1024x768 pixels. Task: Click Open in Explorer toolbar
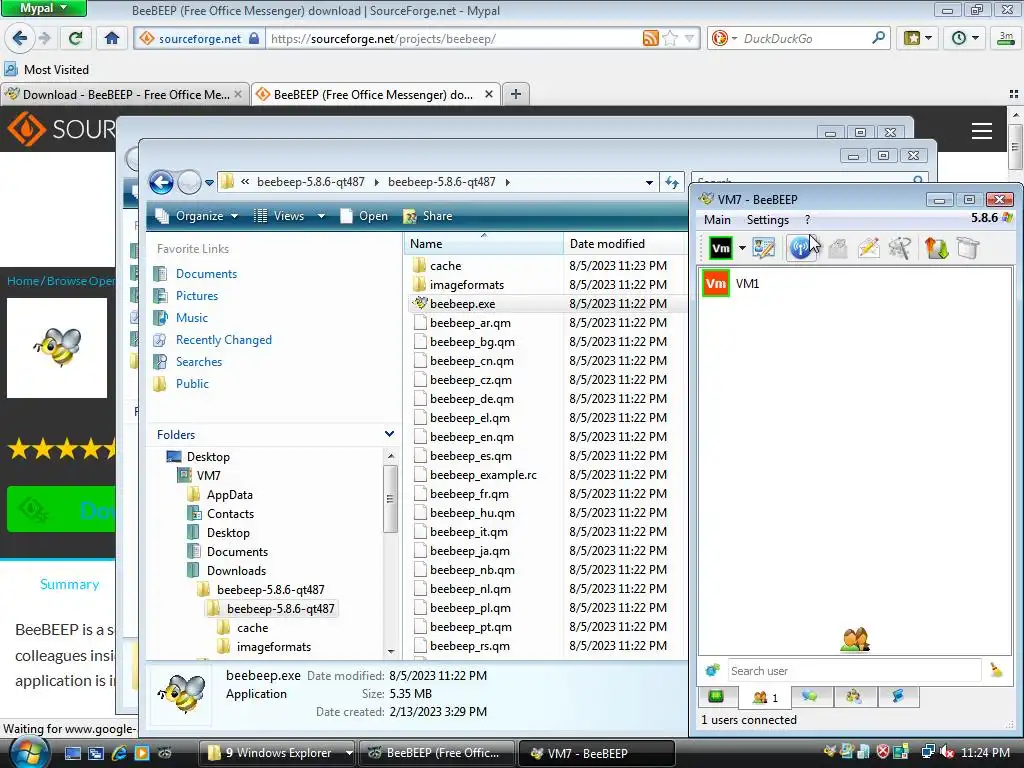point(364,216)
